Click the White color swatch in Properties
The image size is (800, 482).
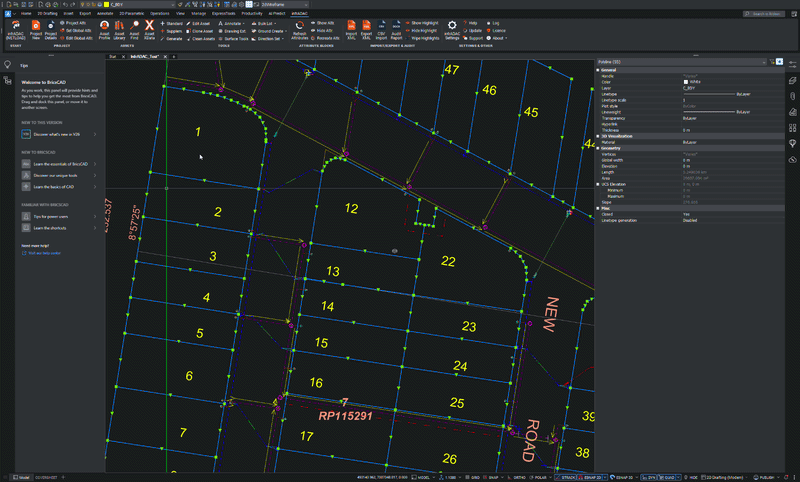coord(686,82)
